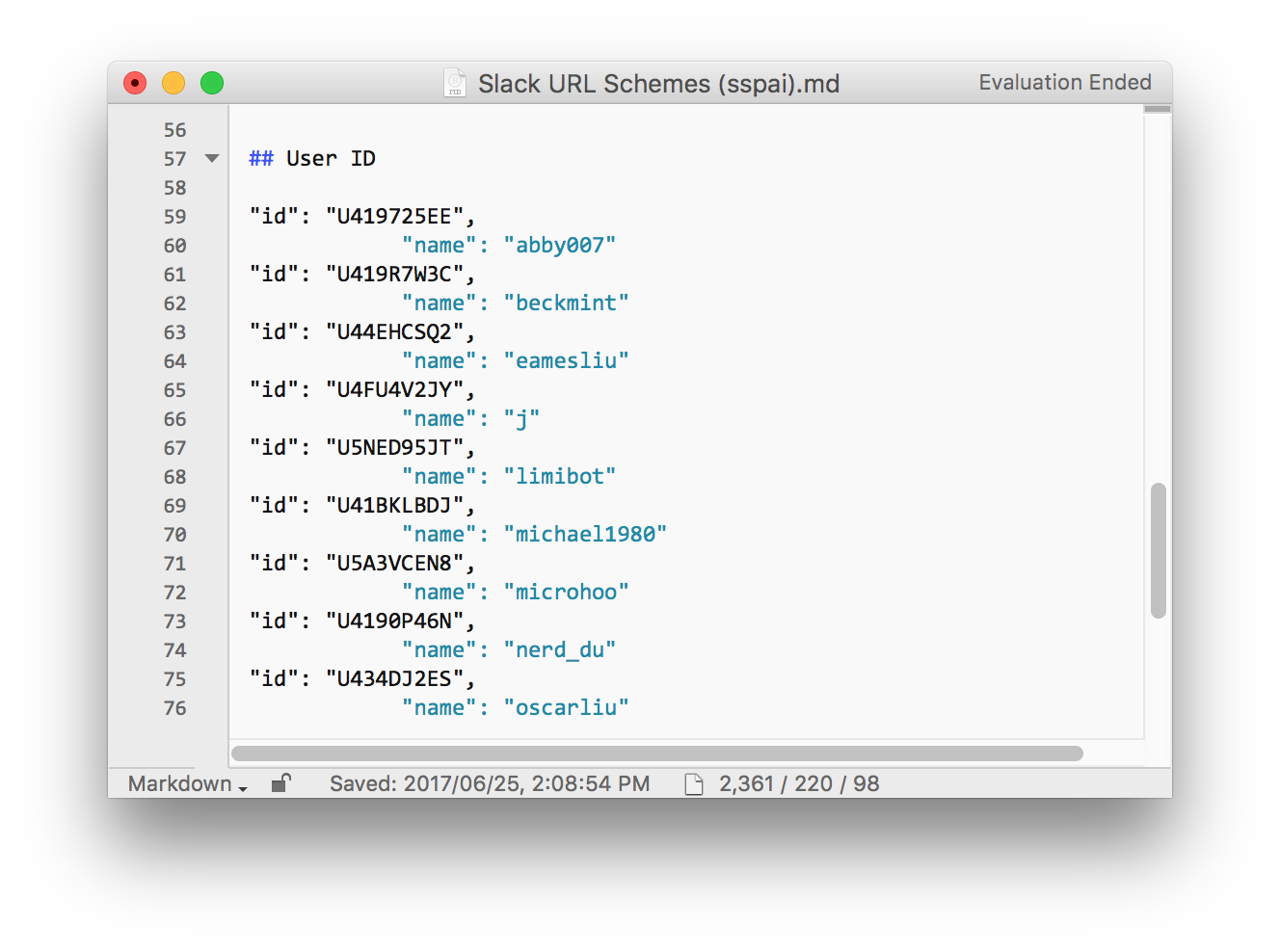
Task: Click the ## markdown heading marker
Action: pos(260,159)
